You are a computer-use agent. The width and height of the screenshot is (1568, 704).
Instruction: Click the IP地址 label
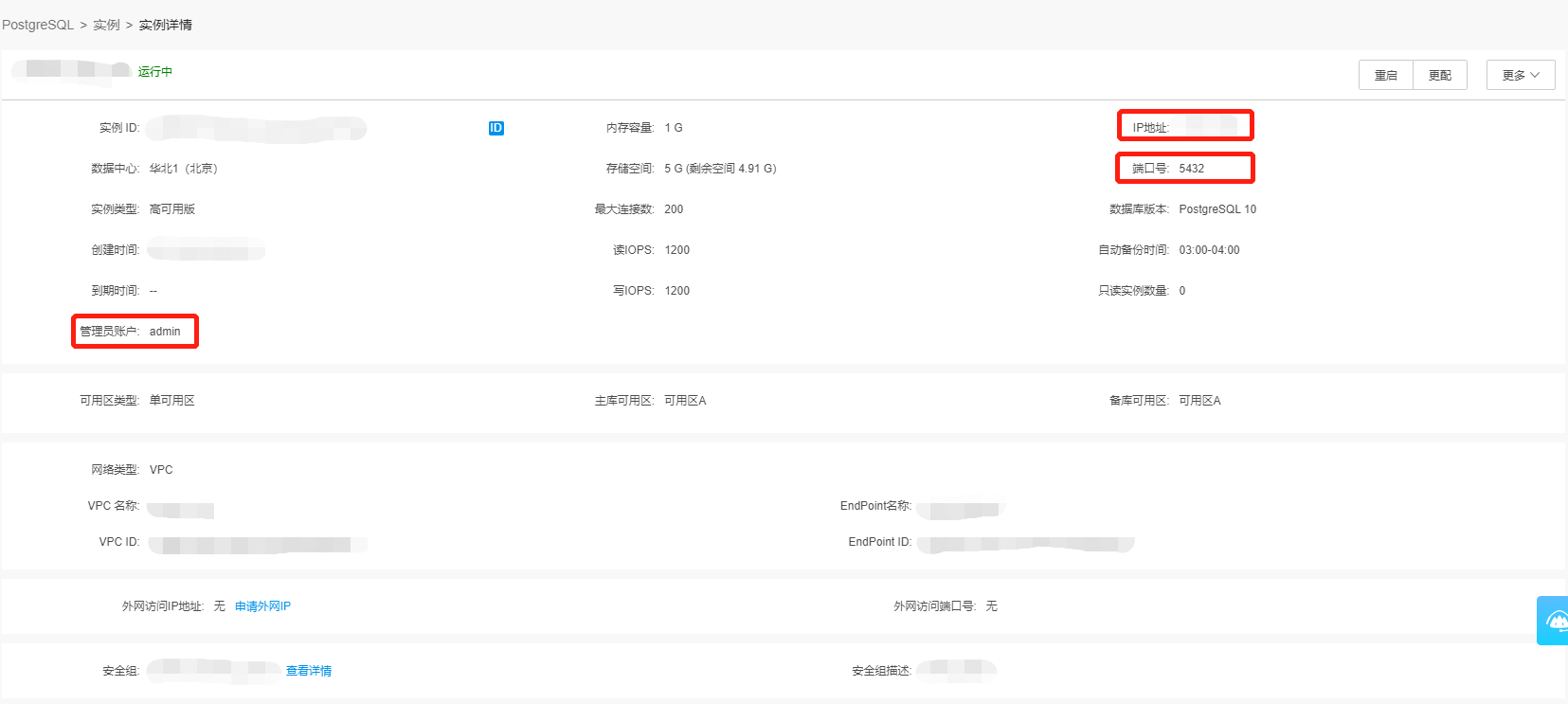1151,128
